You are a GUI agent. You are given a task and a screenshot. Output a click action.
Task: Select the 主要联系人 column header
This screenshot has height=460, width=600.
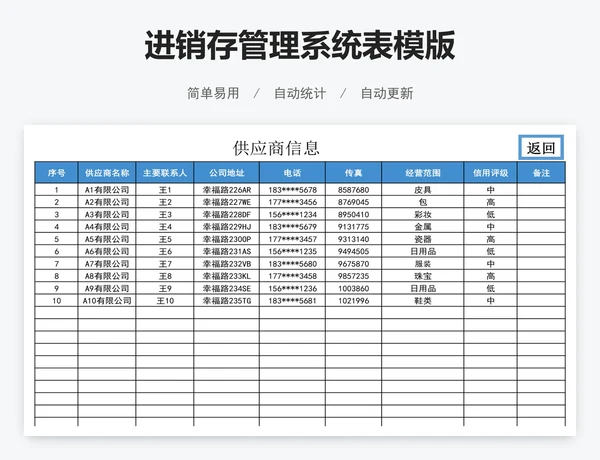pyautogui.click(x=165, y=173)
